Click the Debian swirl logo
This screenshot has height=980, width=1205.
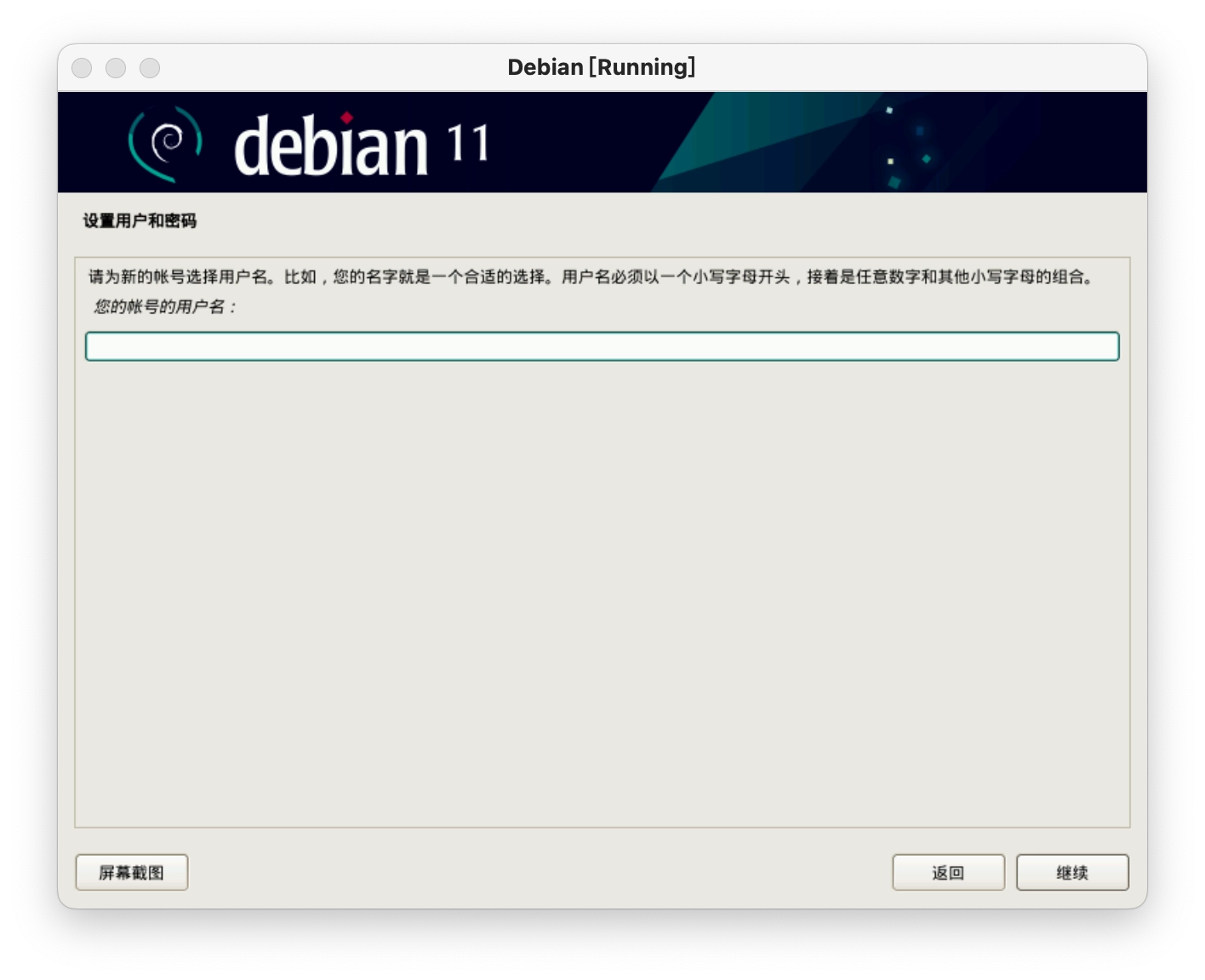coord(165,144)
